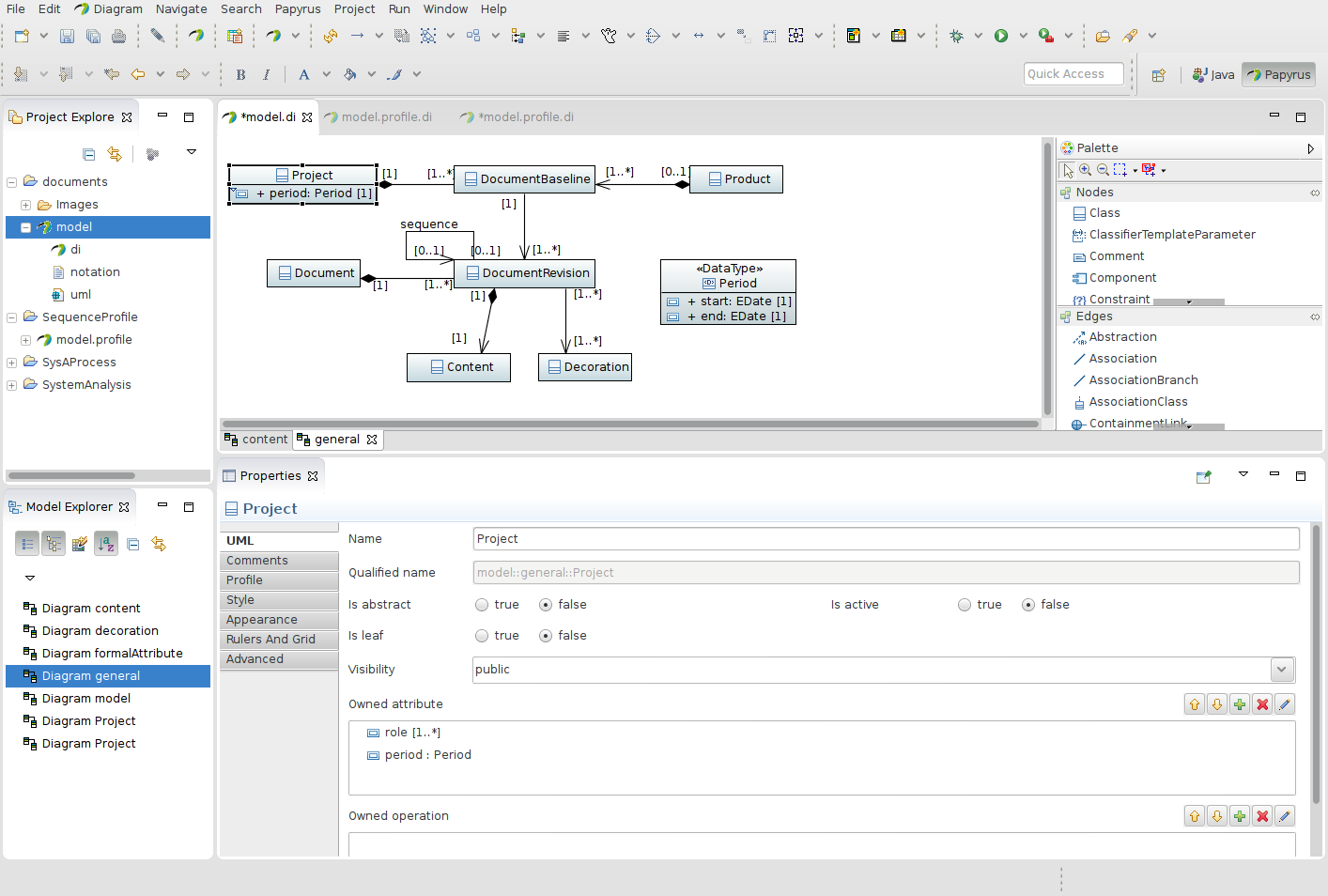Click the Open Perspective icon
The width and height of the screenshot is (1328, 896).
pyautogui.click(x=1158, y=75)
